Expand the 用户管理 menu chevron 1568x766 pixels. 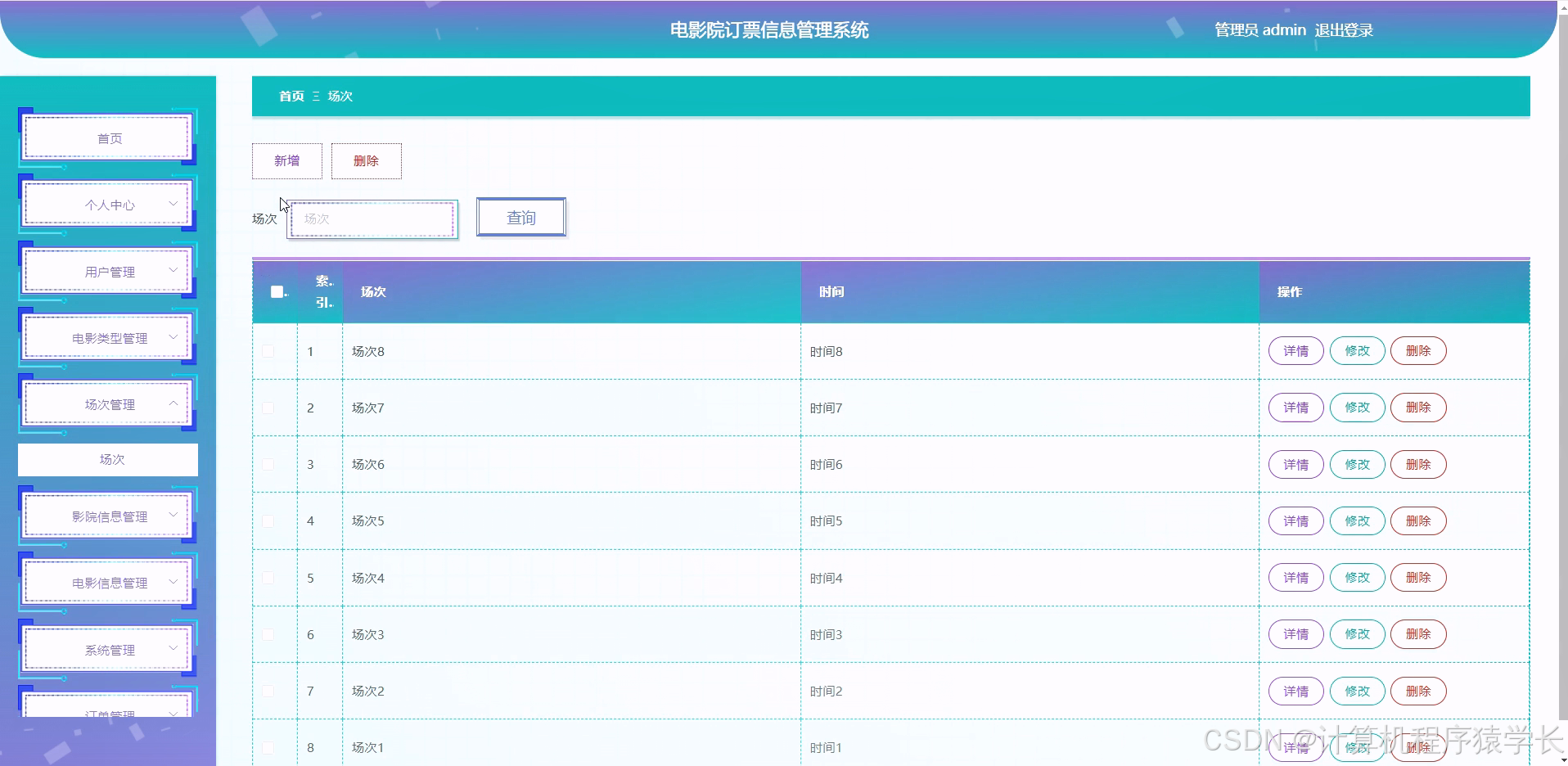[173, 270]
